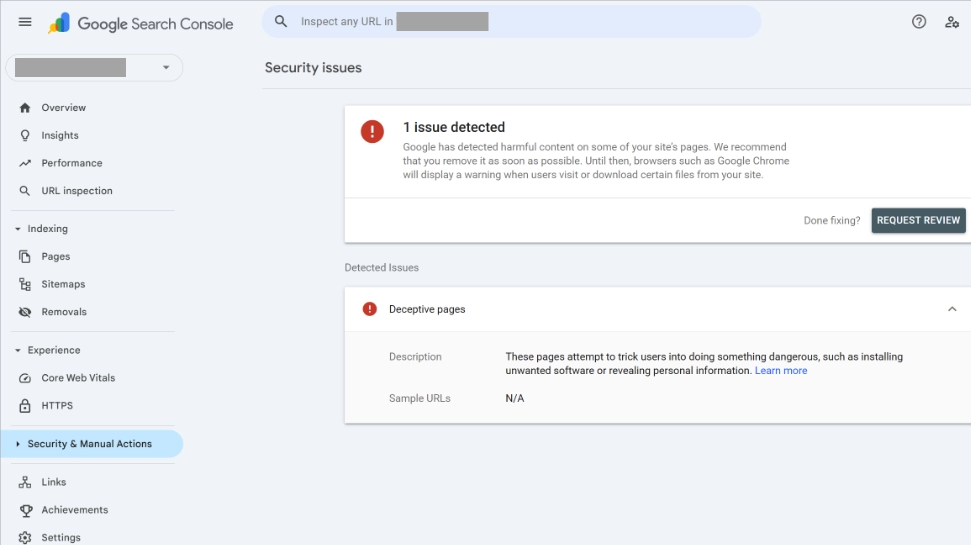Click the Detected Issues label

[381, 268]
